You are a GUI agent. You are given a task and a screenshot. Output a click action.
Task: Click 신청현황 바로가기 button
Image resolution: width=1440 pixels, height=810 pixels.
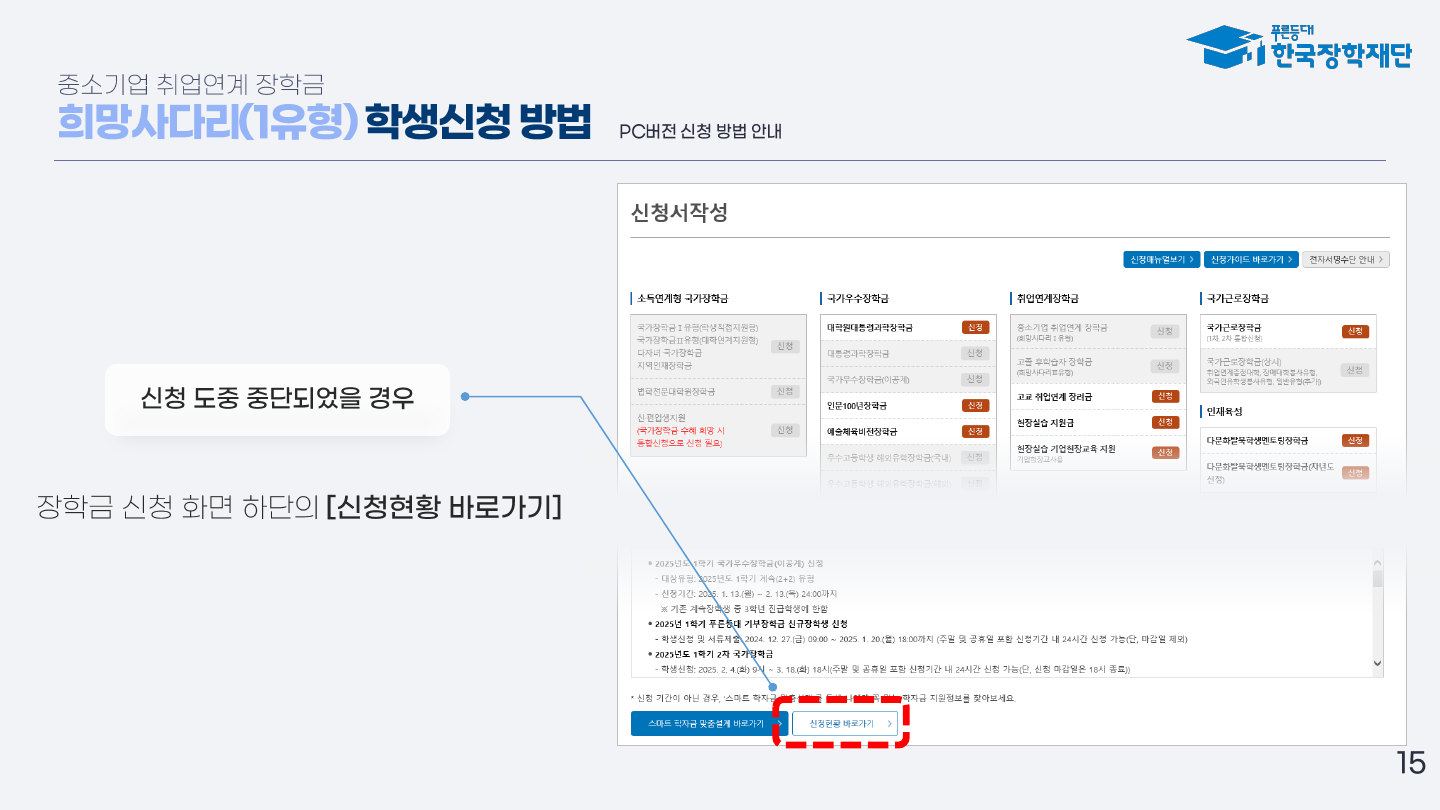(x=845, y=723)
